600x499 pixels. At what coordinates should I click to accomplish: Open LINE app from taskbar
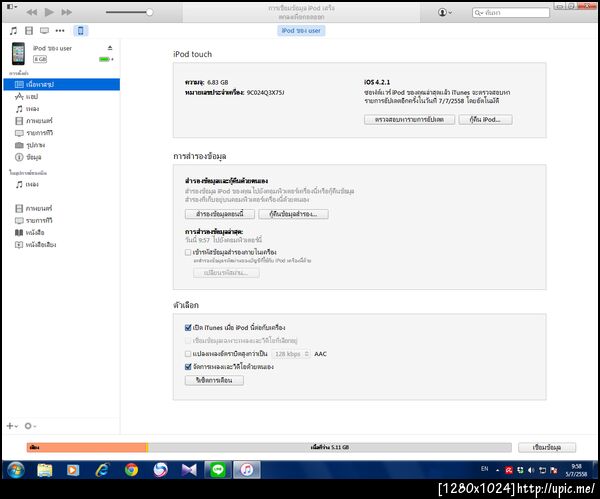tap(218, 470)
